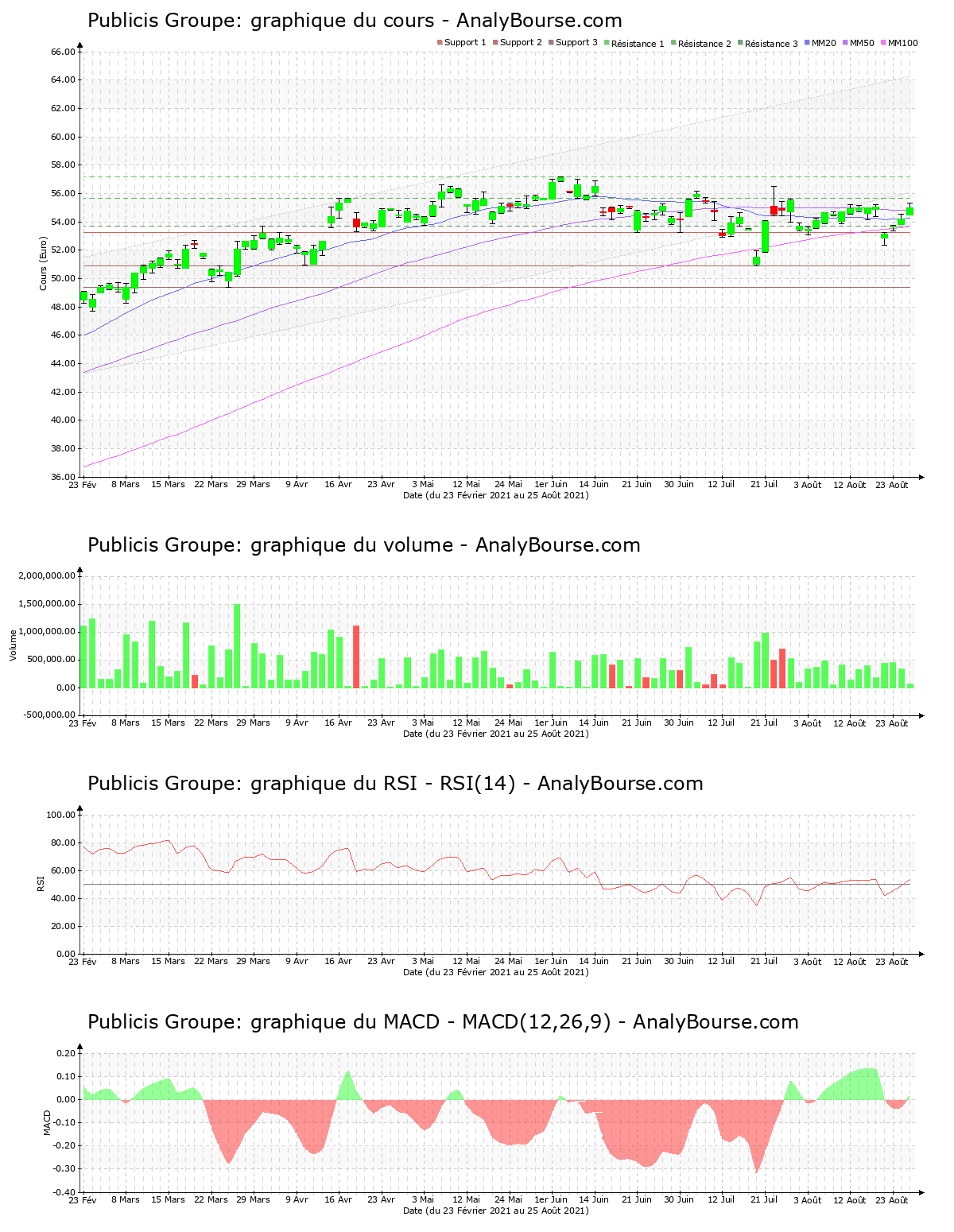Select the 'Support 3' legend label

[x=576, y=43]
